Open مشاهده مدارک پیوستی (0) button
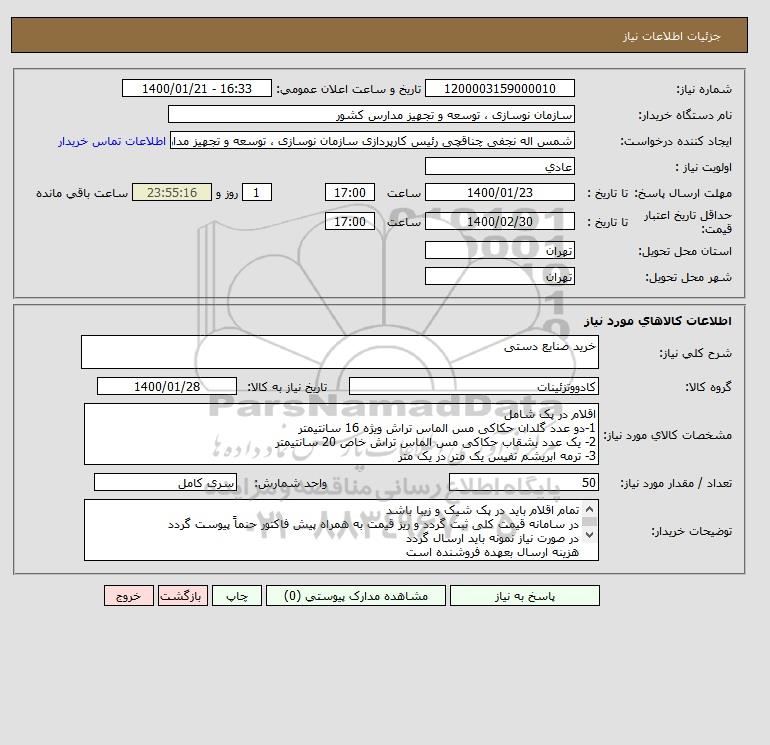Image resolution: width=770 pixels, height=745 pixels. [x=356, y=595]
